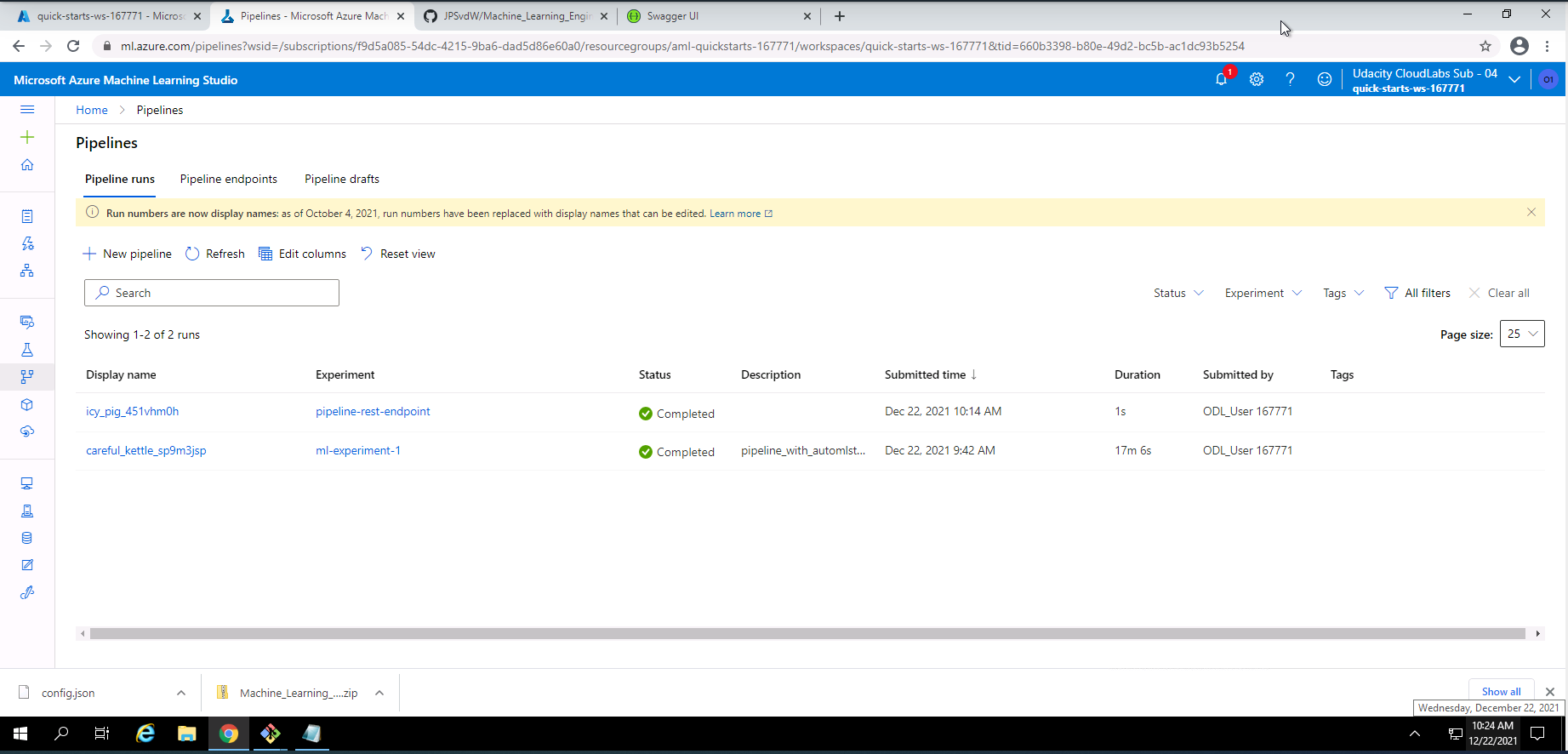Screen dimensions: 1568x754
Task: Open Windows Start menu
Action: (20, 734)
